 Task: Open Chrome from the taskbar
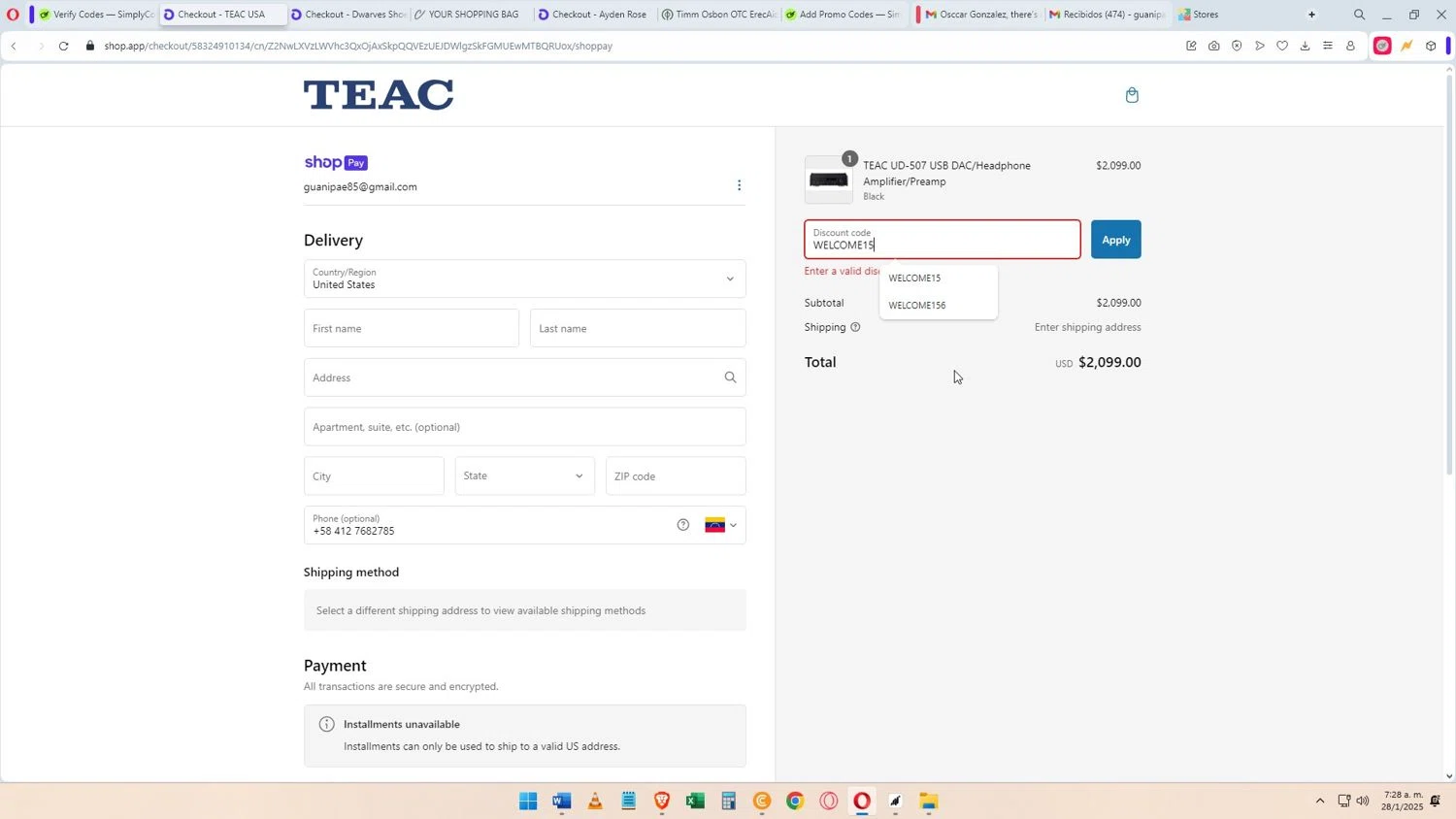tap(795, 801)
